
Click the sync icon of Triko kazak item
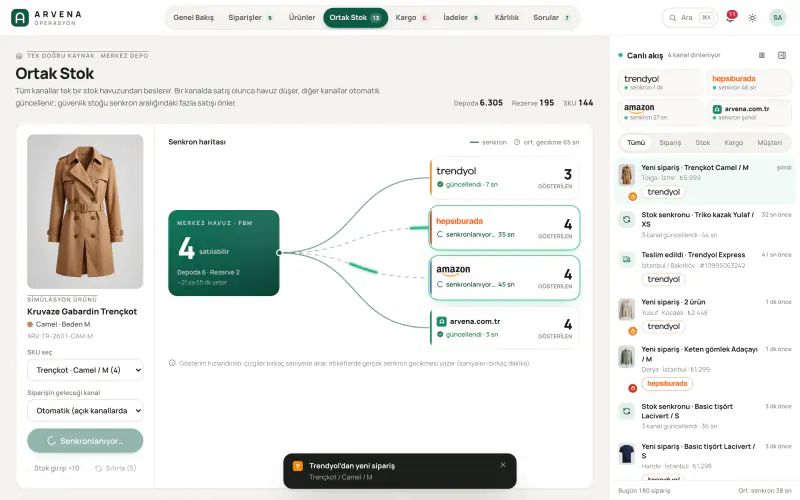(x=627, y=220)
